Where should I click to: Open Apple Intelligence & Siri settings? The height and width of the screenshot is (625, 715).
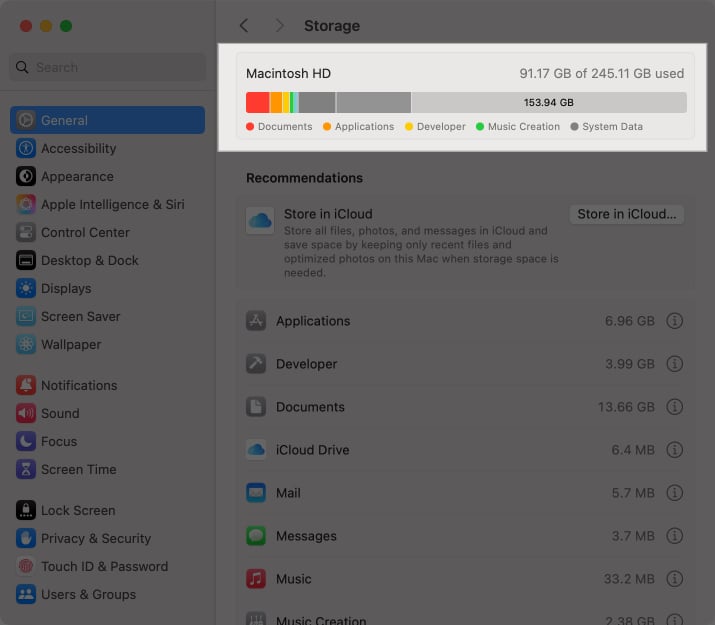(112, 204)
